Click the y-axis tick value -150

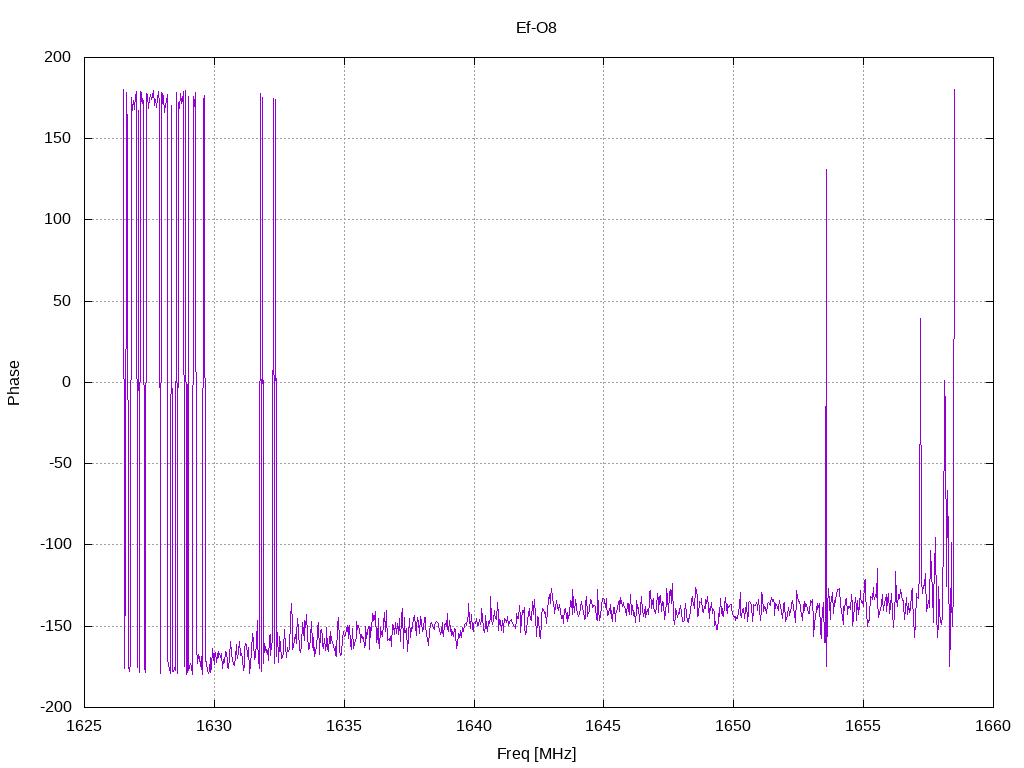56,626
